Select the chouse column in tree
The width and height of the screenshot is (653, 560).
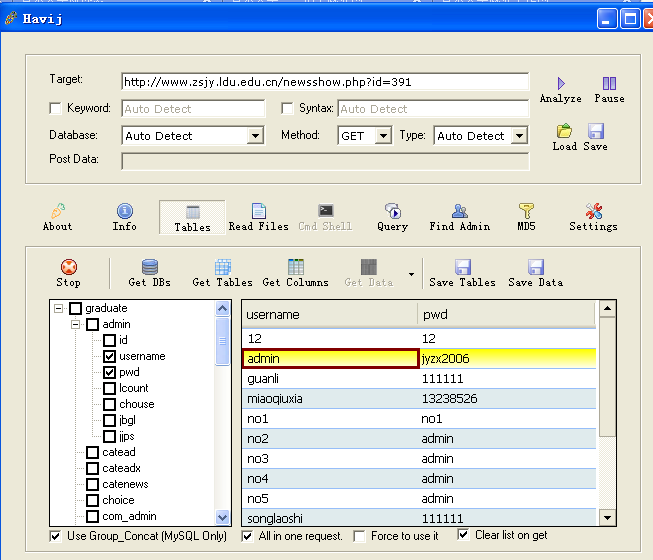(137, 404)
